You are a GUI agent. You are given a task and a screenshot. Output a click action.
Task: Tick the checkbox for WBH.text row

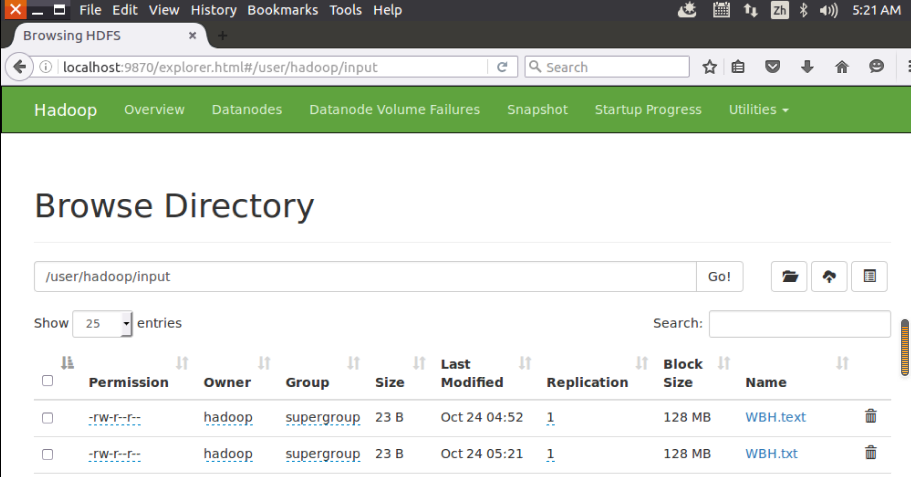[47, 418]
